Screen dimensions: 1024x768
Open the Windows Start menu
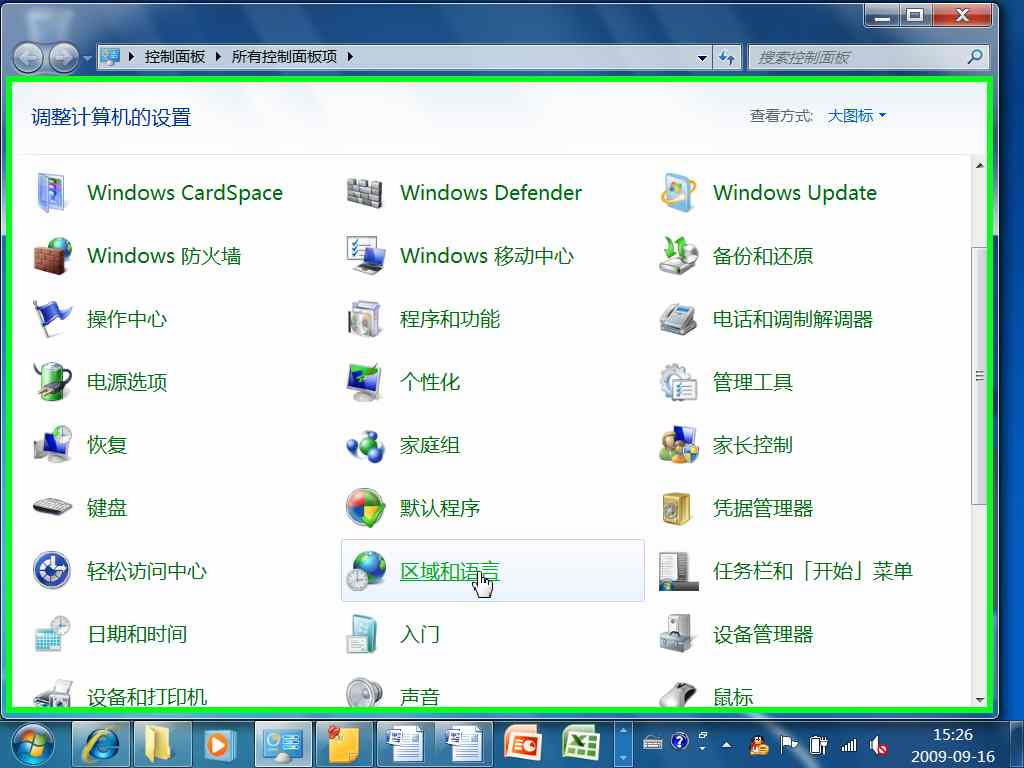click(x=33, y=744)
